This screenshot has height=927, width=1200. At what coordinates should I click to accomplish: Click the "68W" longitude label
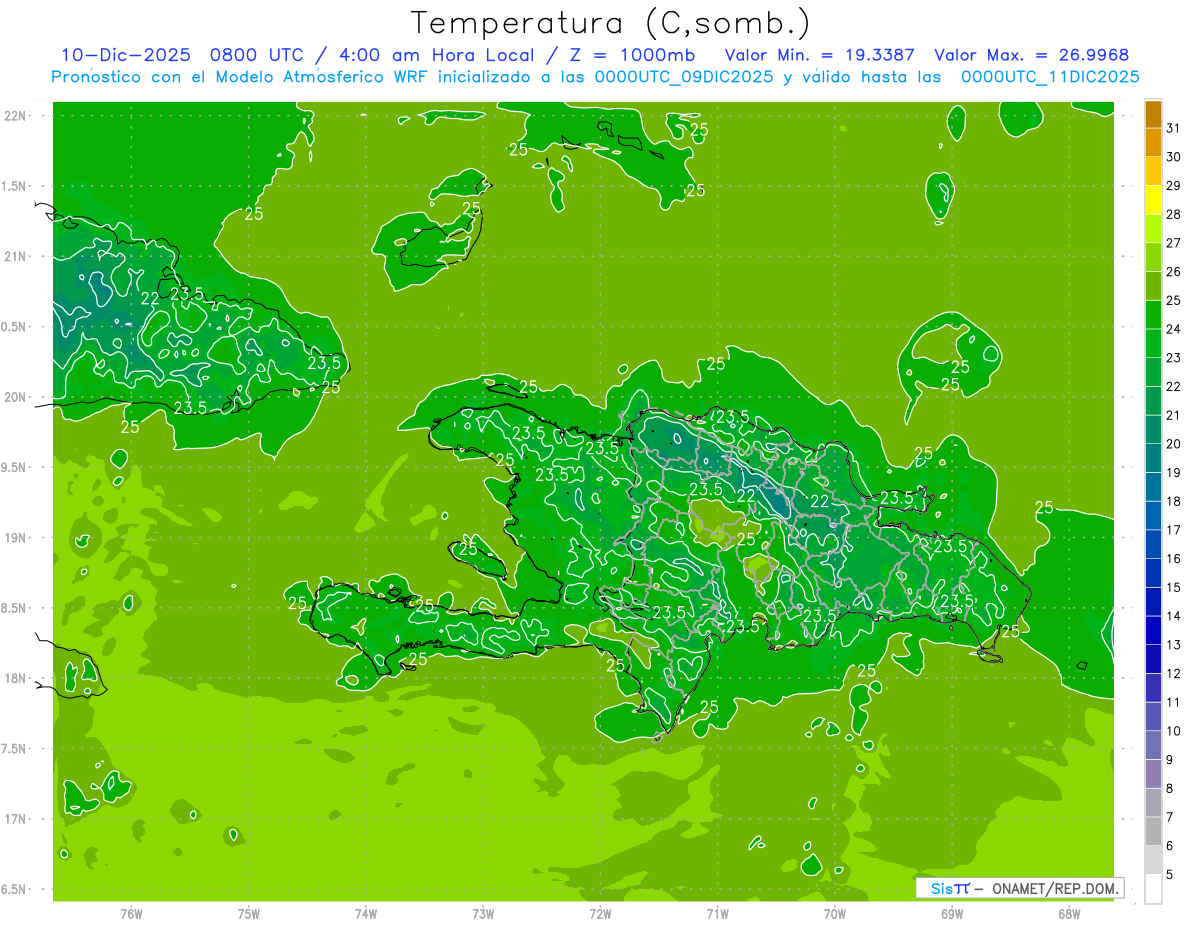[1069, 914]
